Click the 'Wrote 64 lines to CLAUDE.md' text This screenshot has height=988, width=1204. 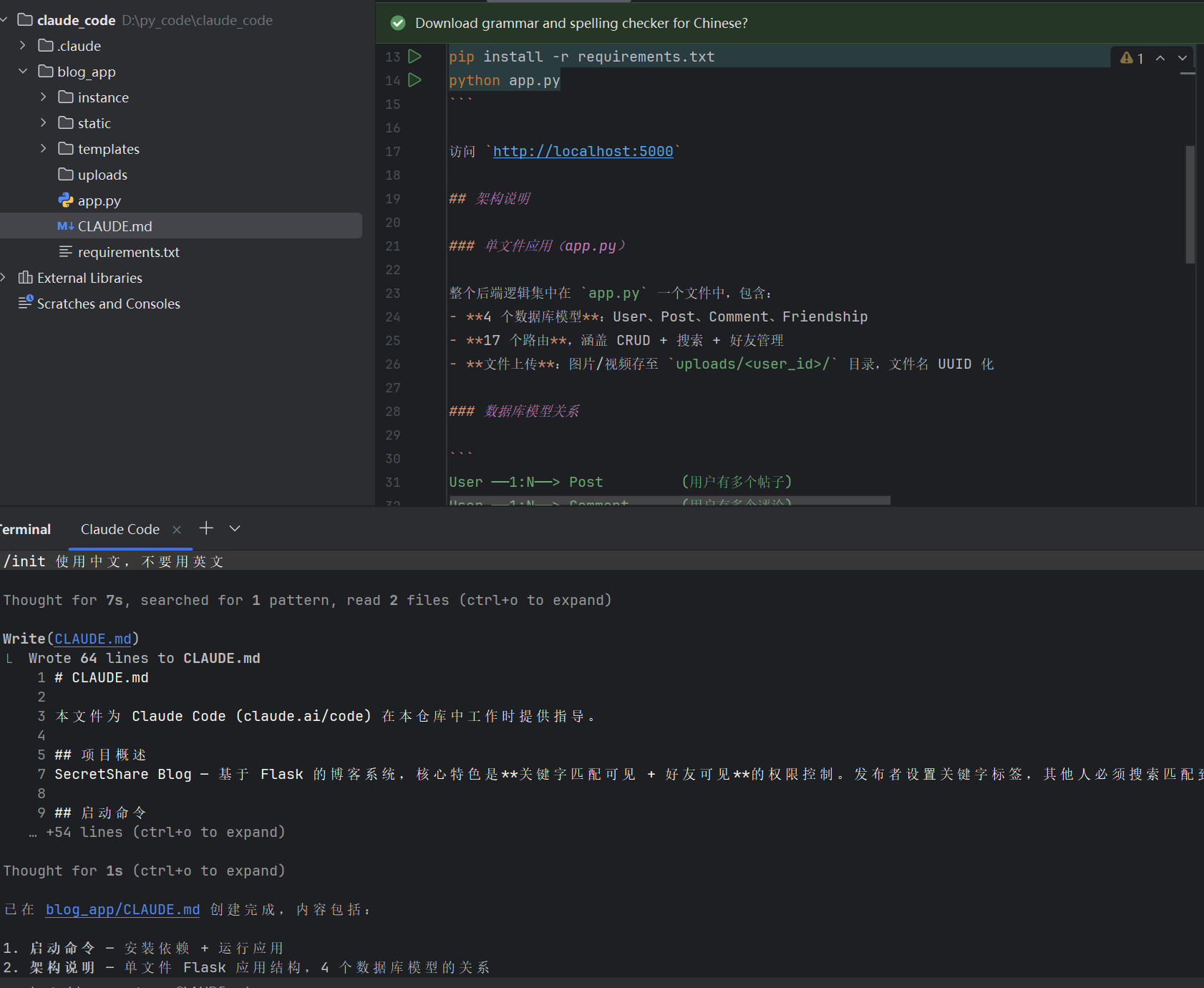pos(145,658)
